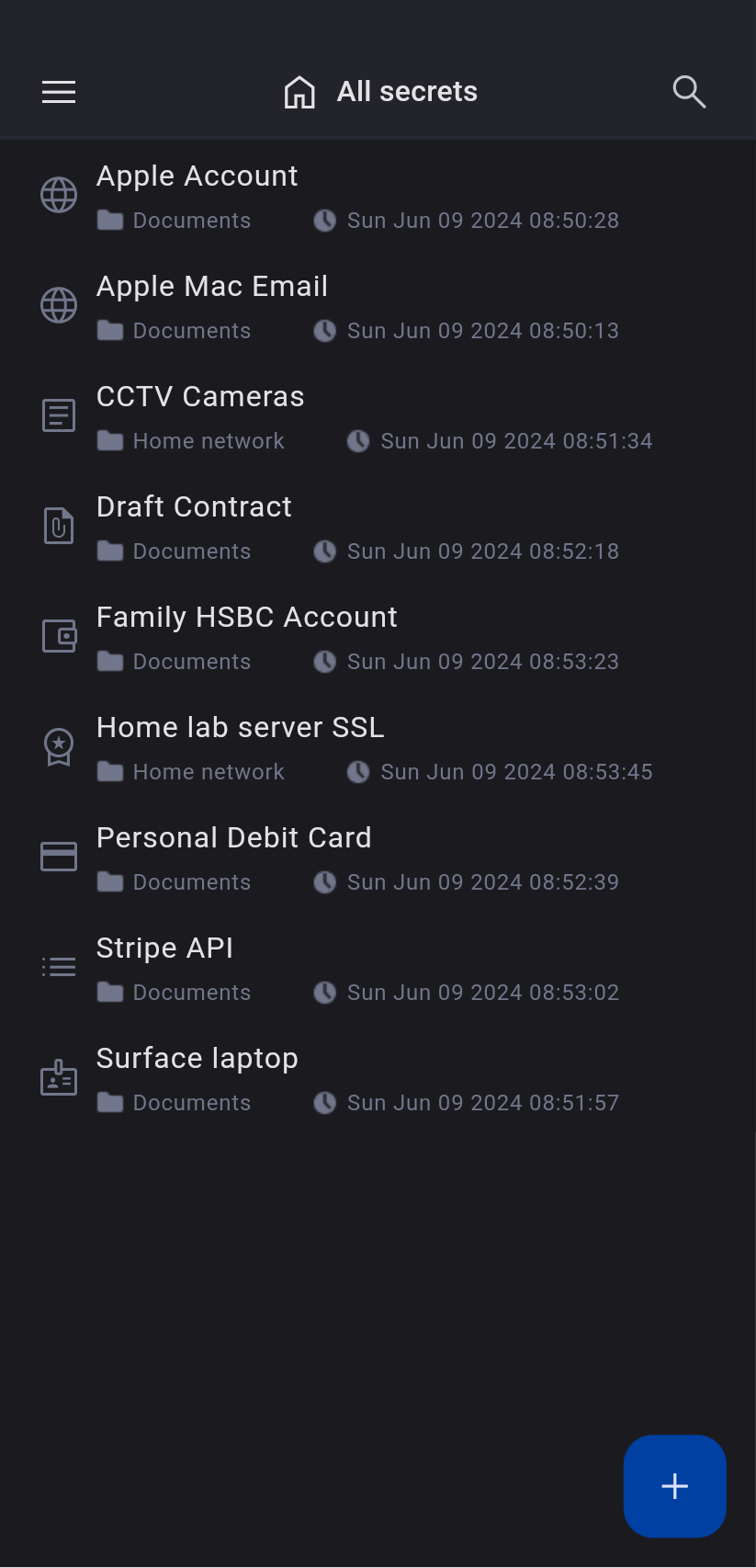Click the certificate badge icon for Home lab SSL
Image resolution: width=756 pixels, height=1568 pixels.
59,746
